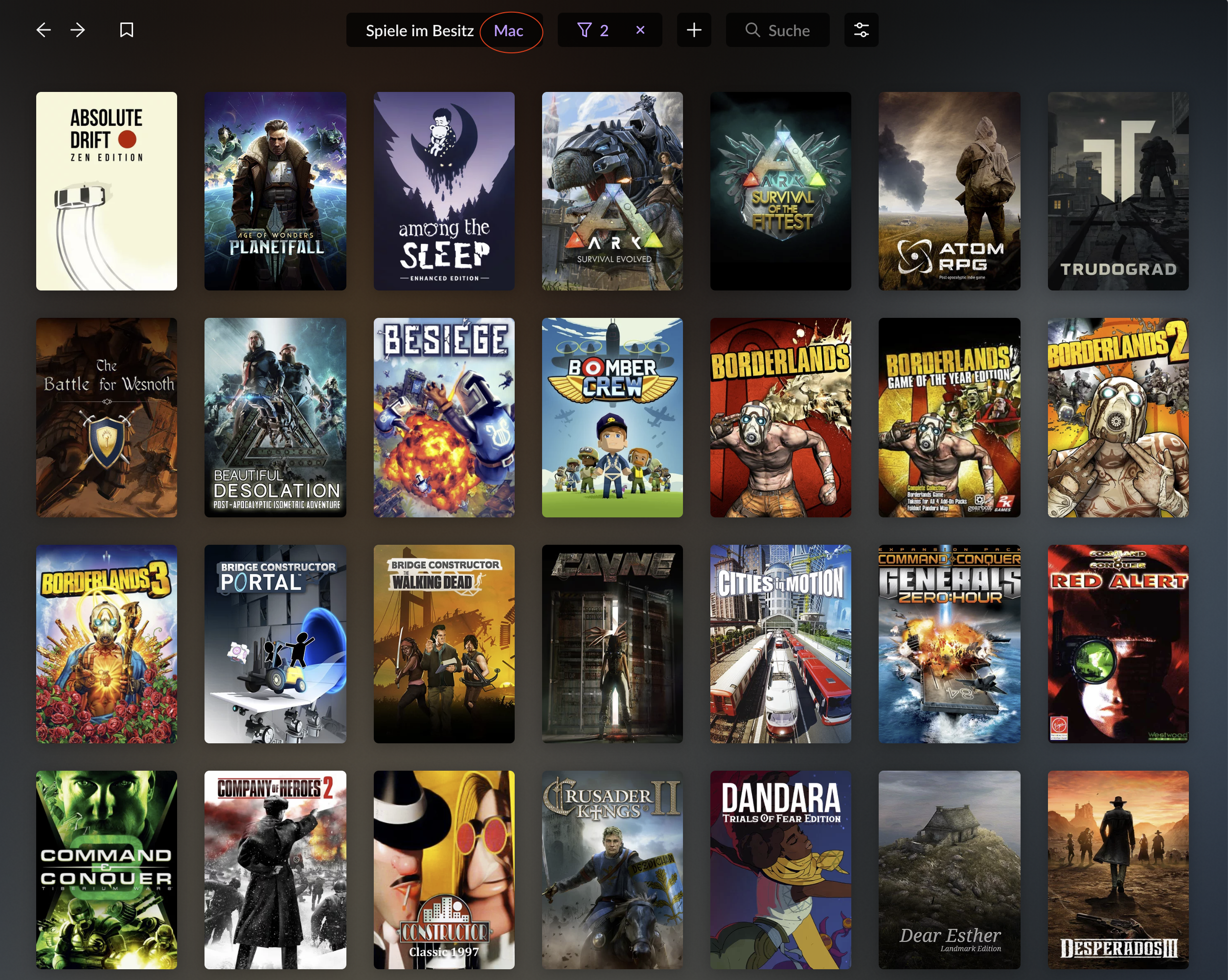Screen dimensions: 1228x980
Task: Select Borderlands 3 cover art
Action: (x=107, y=644)
